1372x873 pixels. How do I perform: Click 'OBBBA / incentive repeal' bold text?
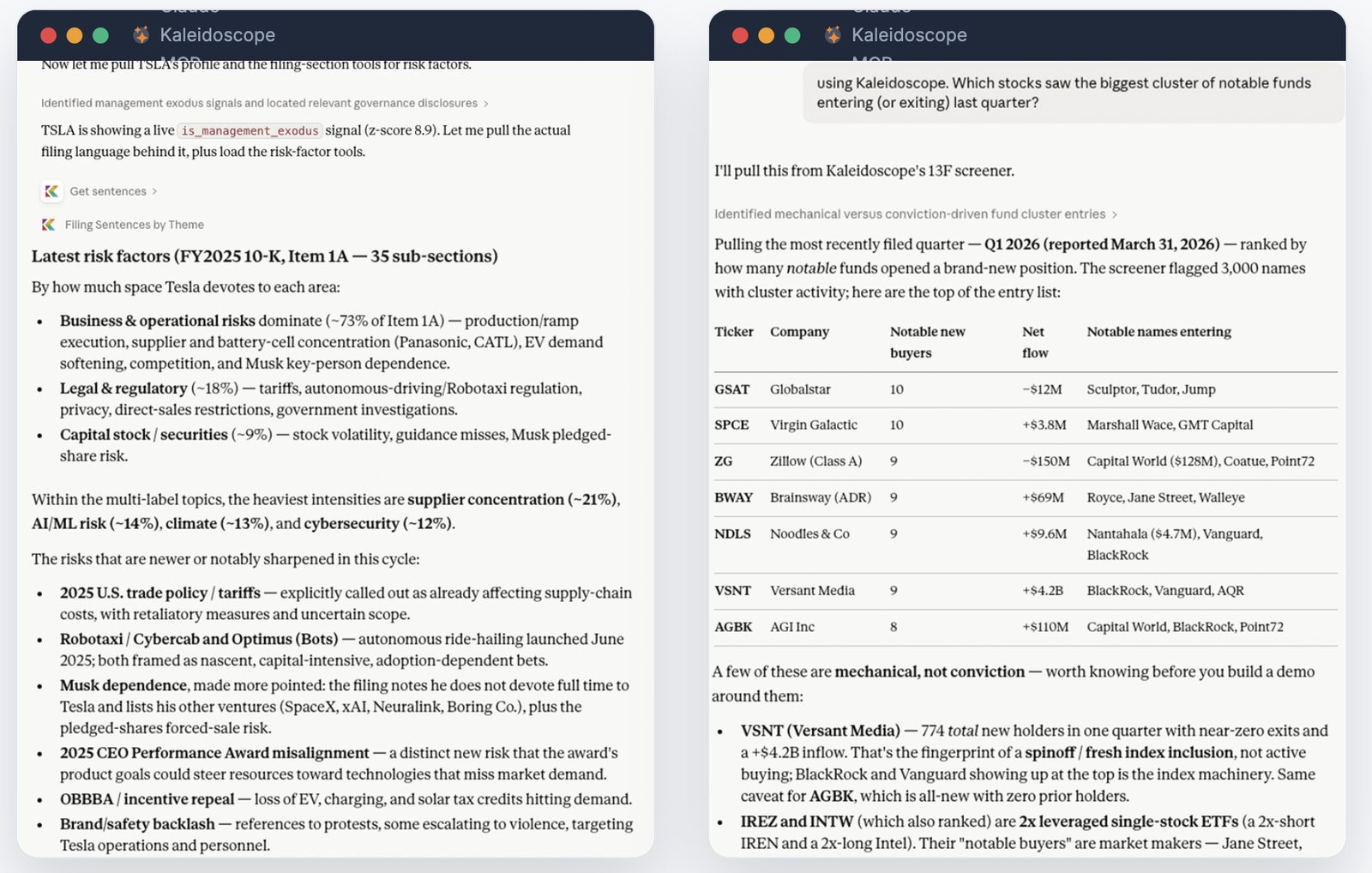tap(147, 799)
